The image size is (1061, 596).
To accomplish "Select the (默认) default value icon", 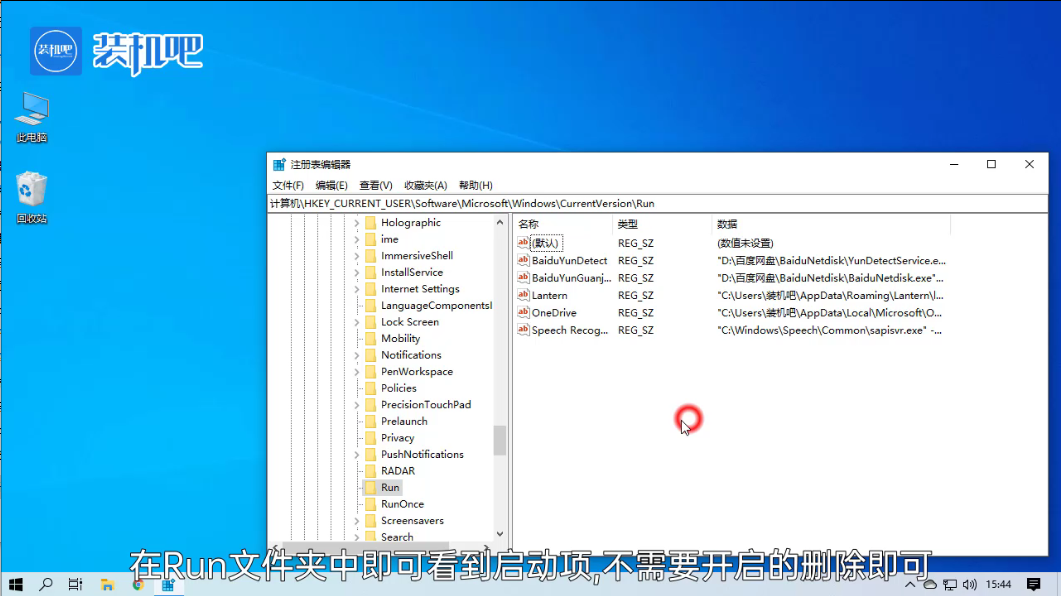I will [522, 242].
